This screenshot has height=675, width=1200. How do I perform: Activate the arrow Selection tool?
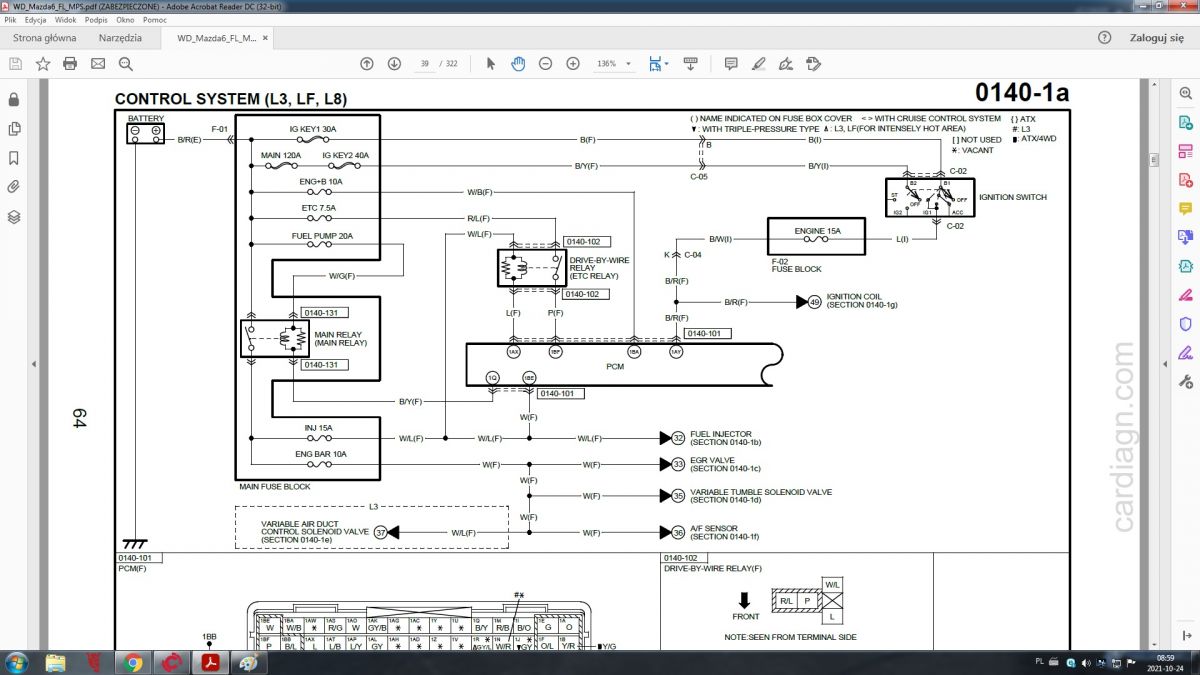click(490, 63)
